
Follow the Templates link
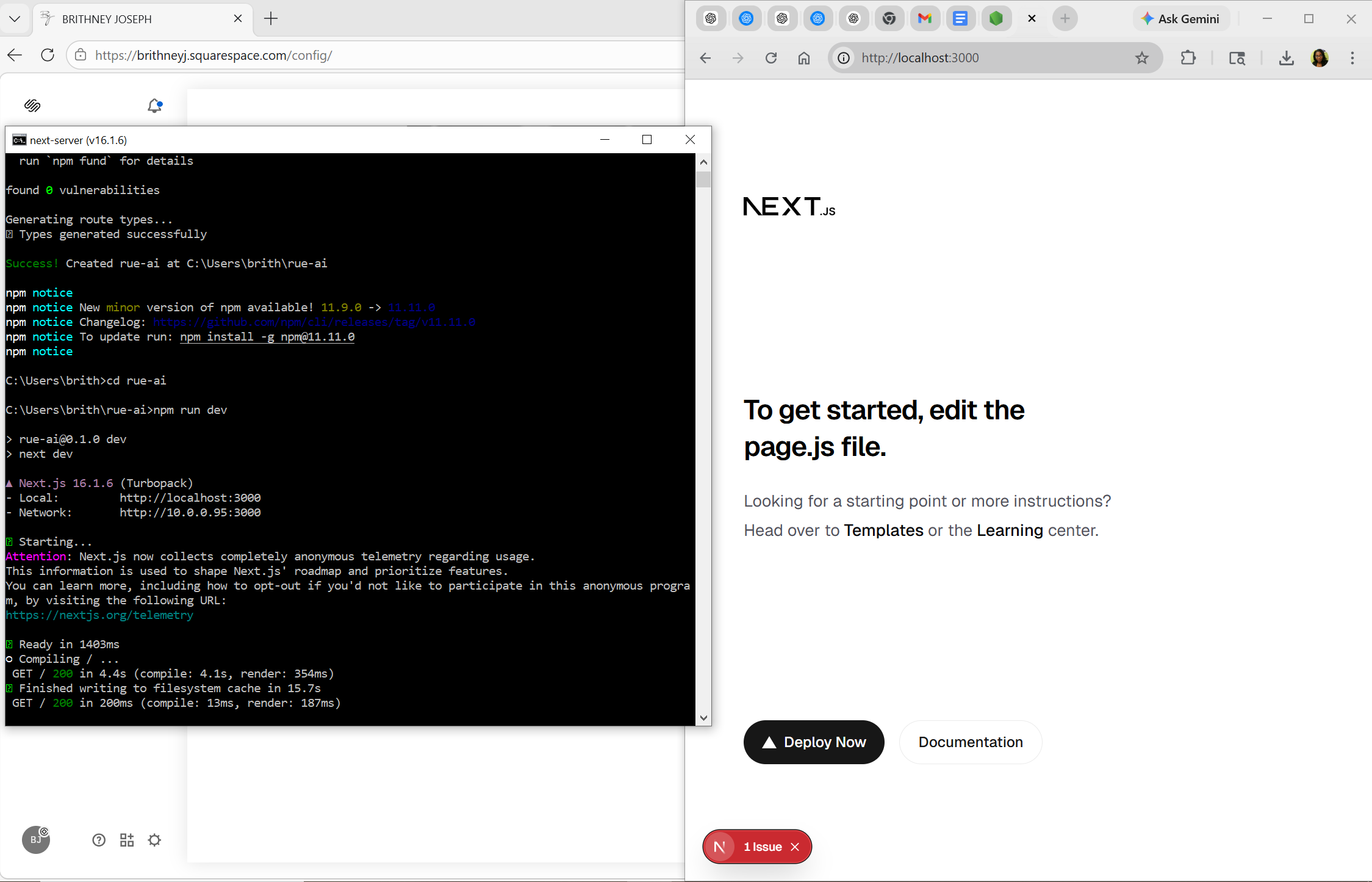coord(883,530)
